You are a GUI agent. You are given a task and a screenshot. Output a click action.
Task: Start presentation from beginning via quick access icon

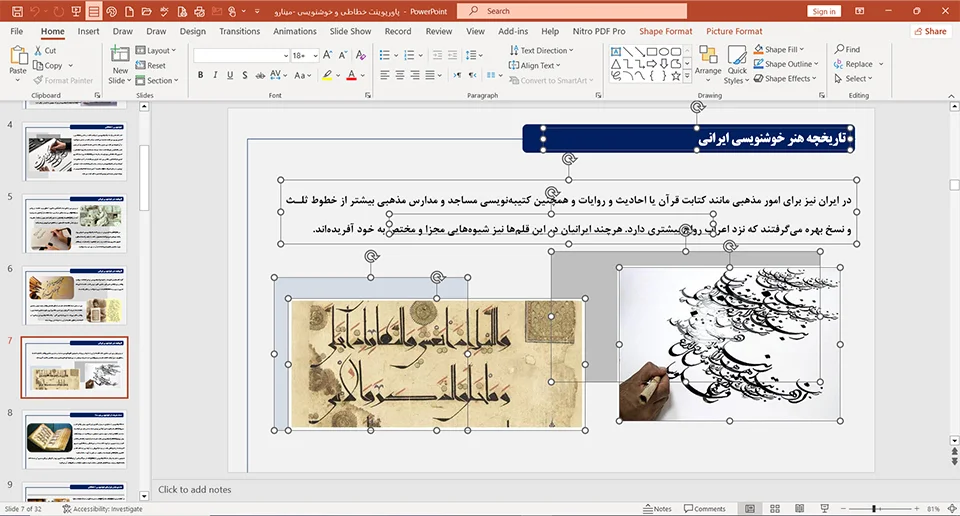click(x=76, y=11)
